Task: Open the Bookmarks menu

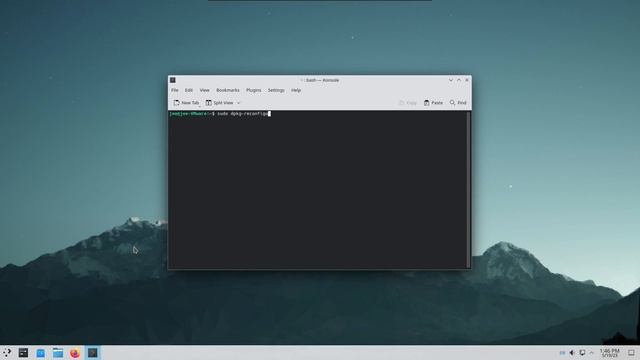Action: (228, 90)
